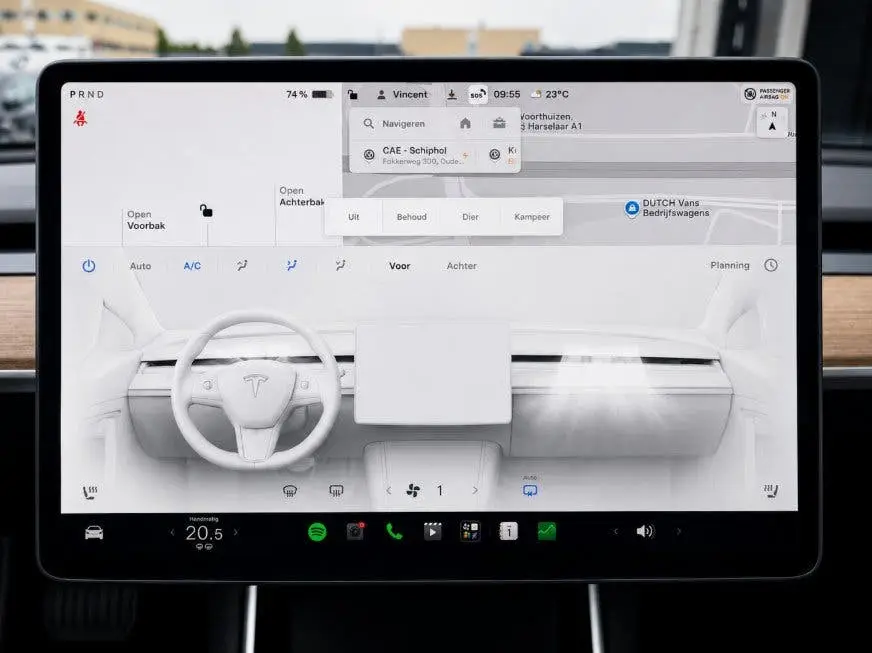Open the dashcam camera app
Viewport: 872px width, 653px height.
point(355,532)
